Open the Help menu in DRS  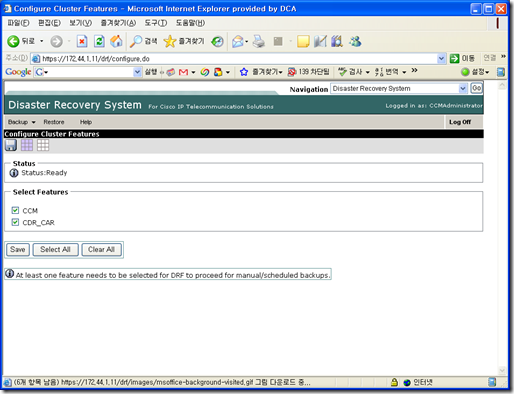click(x=86, y=122)
